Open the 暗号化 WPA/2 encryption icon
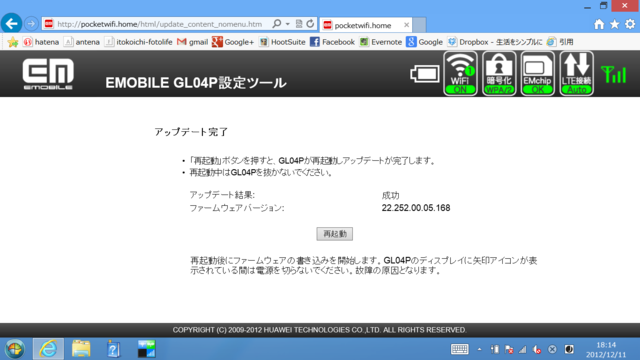 (x=499, y=73)
